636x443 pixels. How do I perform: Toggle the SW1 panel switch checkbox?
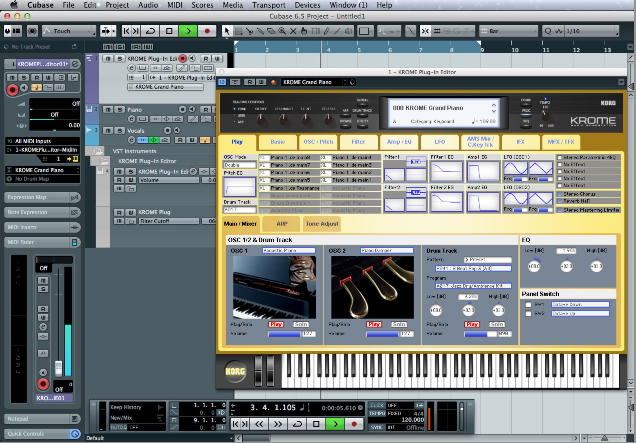point(528,304)
